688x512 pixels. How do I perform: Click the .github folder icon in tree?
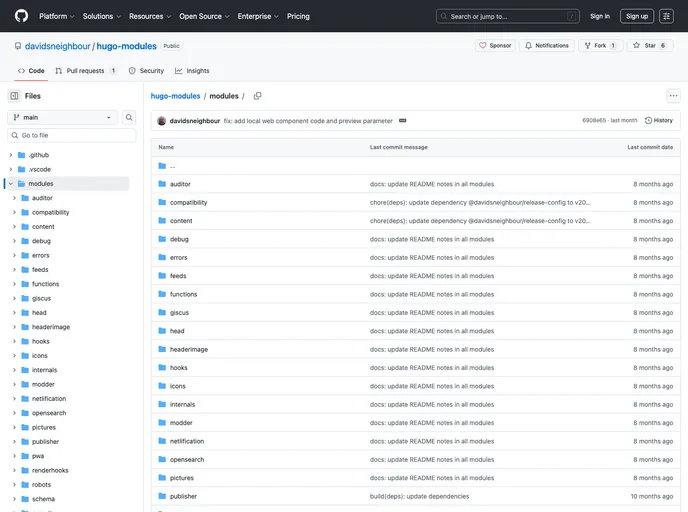[21, 155]
